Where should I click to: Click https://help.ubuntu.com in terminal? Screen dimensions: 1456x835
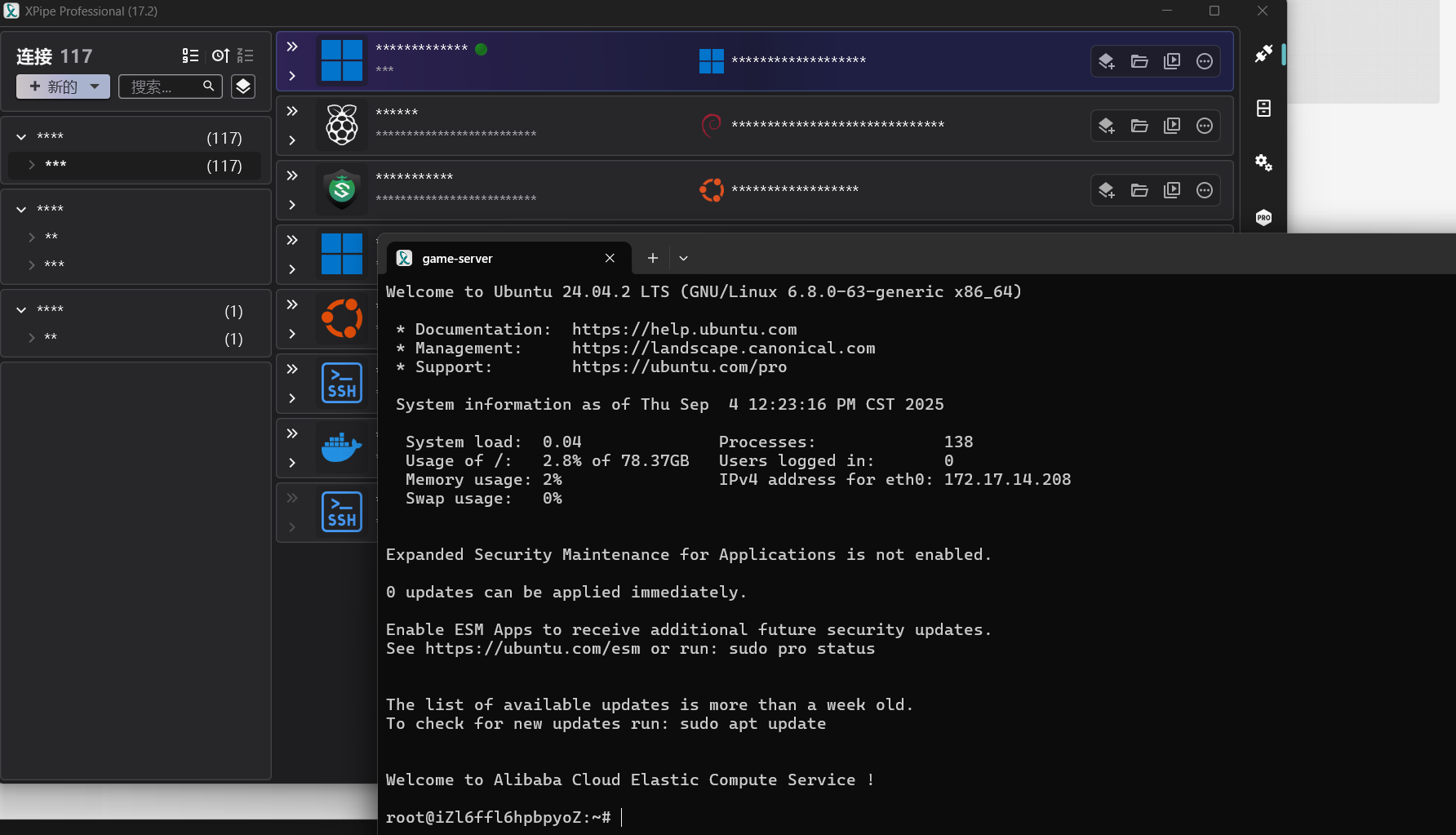coord(684,329)
